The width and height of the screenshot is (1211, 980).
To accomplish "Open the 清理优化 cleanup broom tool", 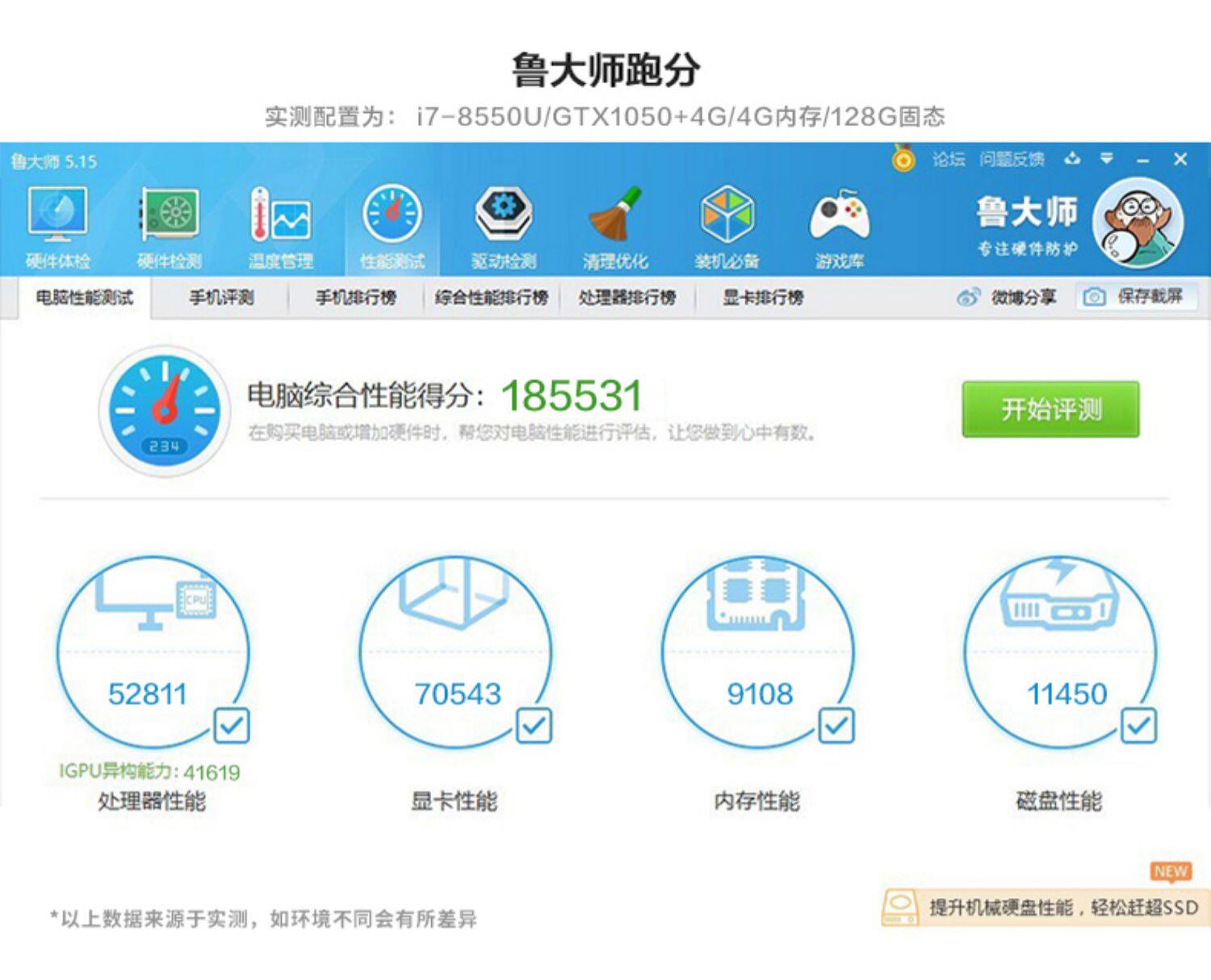I will pyautogui.click(x=615, y=228).
